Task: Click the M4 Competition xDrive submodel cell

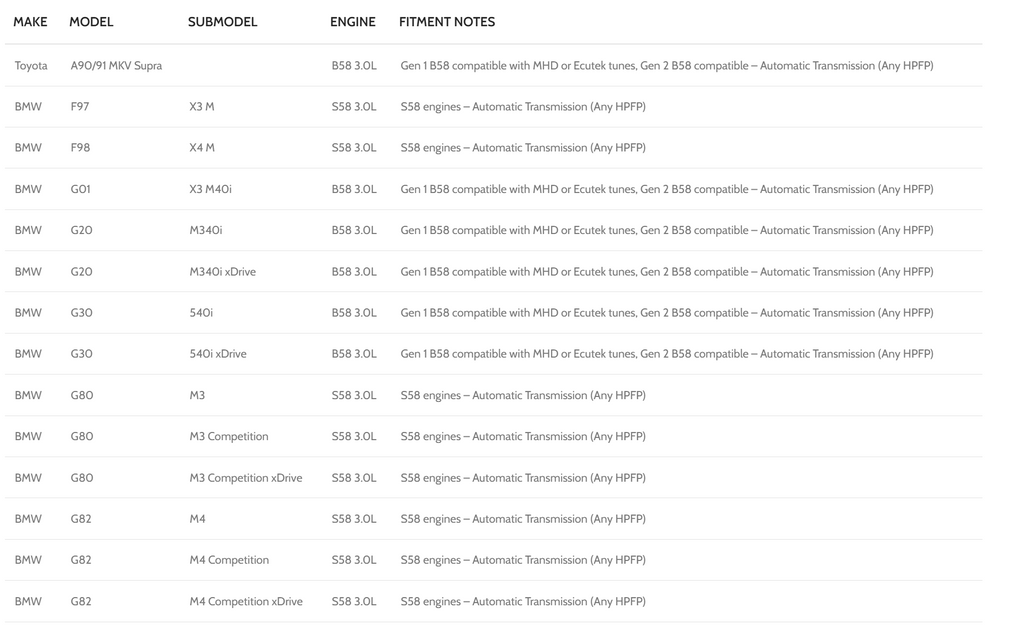Action: click(246, 602)
